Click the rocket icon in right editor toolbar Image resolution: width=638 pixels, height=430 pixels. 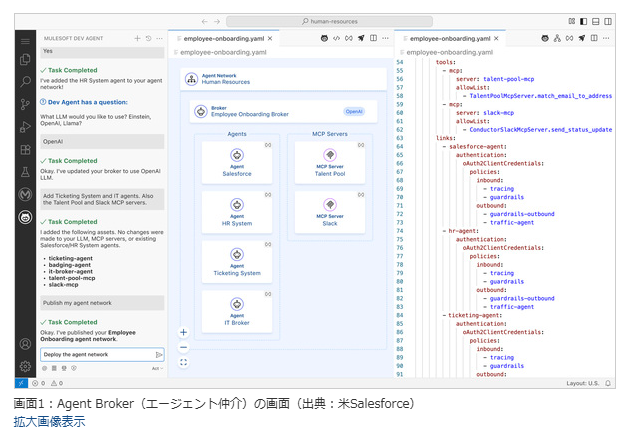(582, 38)
